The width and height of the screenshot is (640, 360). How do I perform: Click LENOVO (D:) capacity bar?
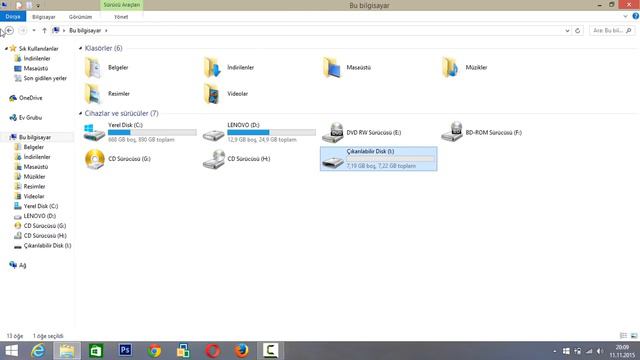coord(271,132)
